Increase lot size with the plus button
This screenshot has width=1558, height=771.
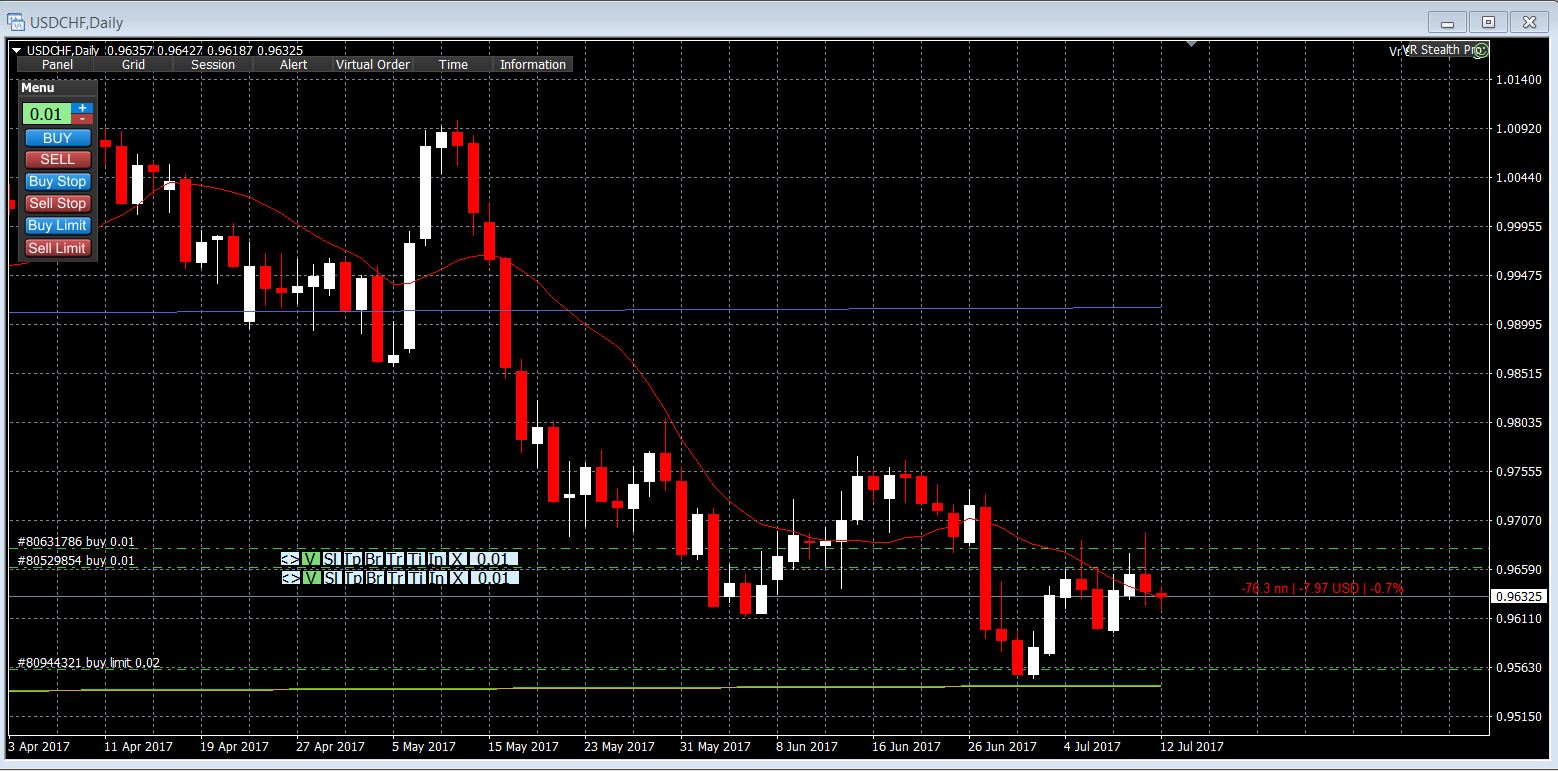(82, 107)
